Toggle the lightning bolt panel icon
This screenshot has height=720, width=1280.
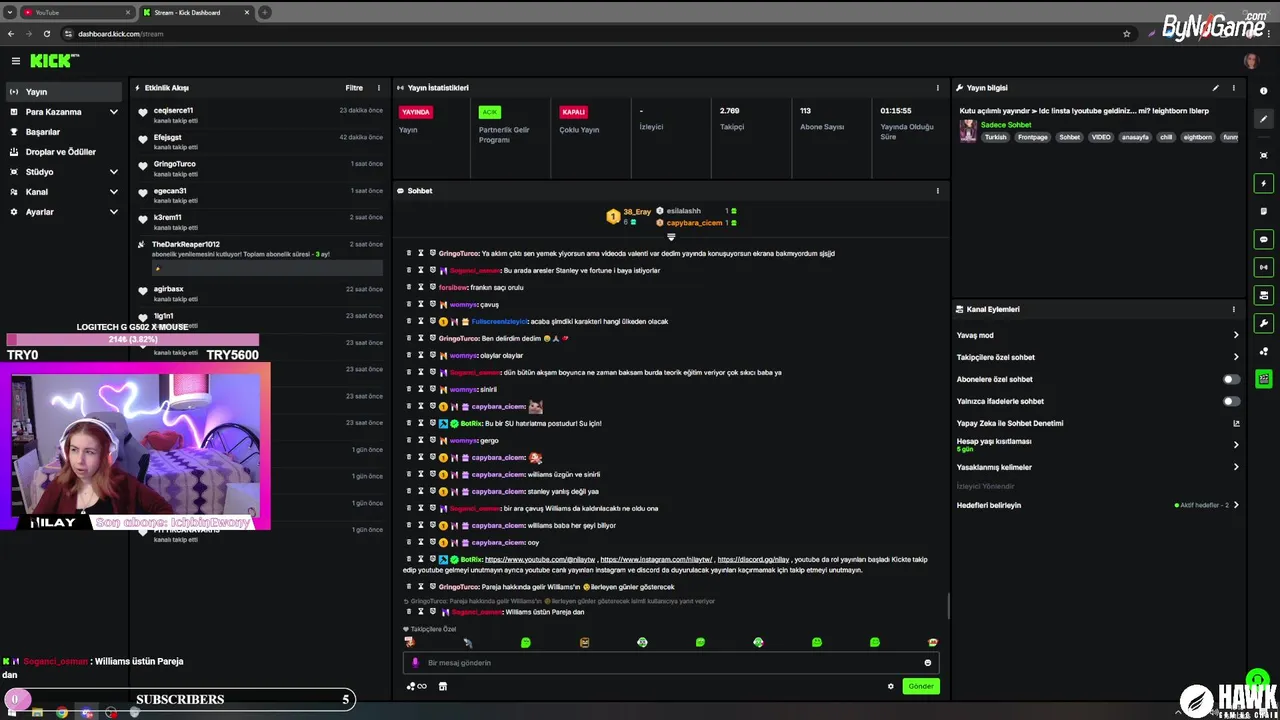coord(1264,183)
